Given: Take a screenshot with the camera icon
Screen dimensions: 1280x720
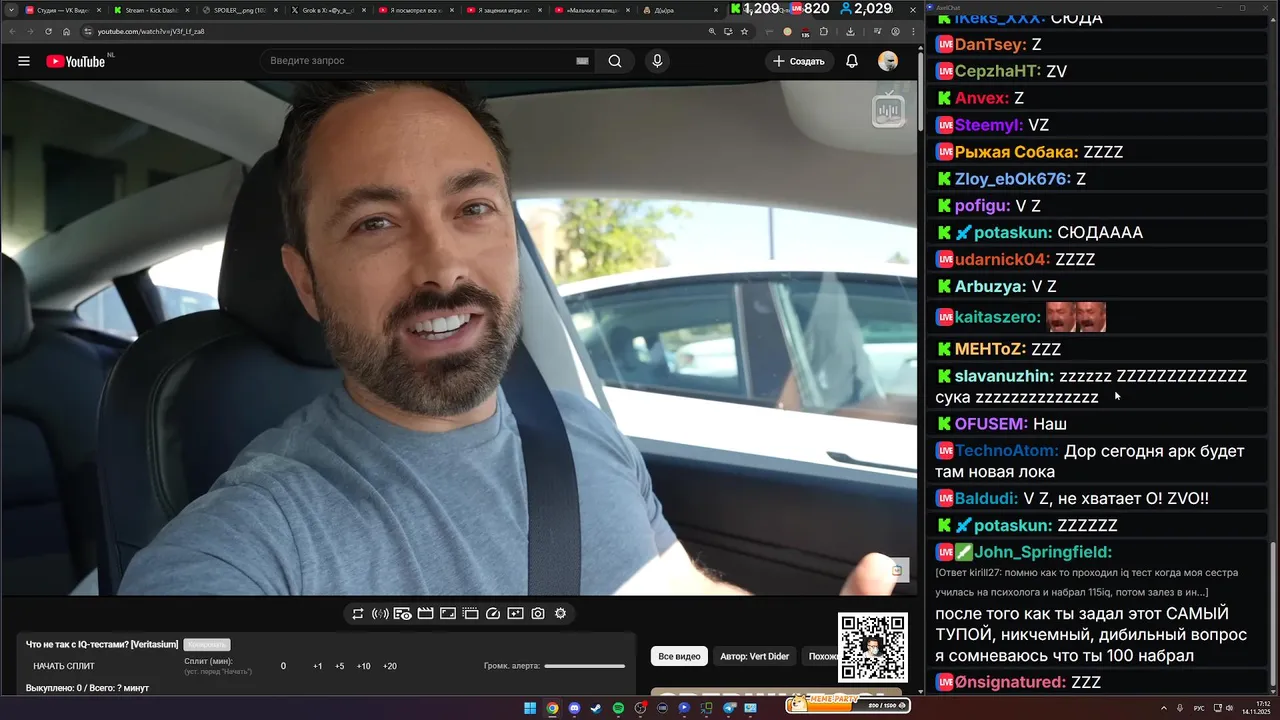Looking at the screenshot, I should [538, 613].
